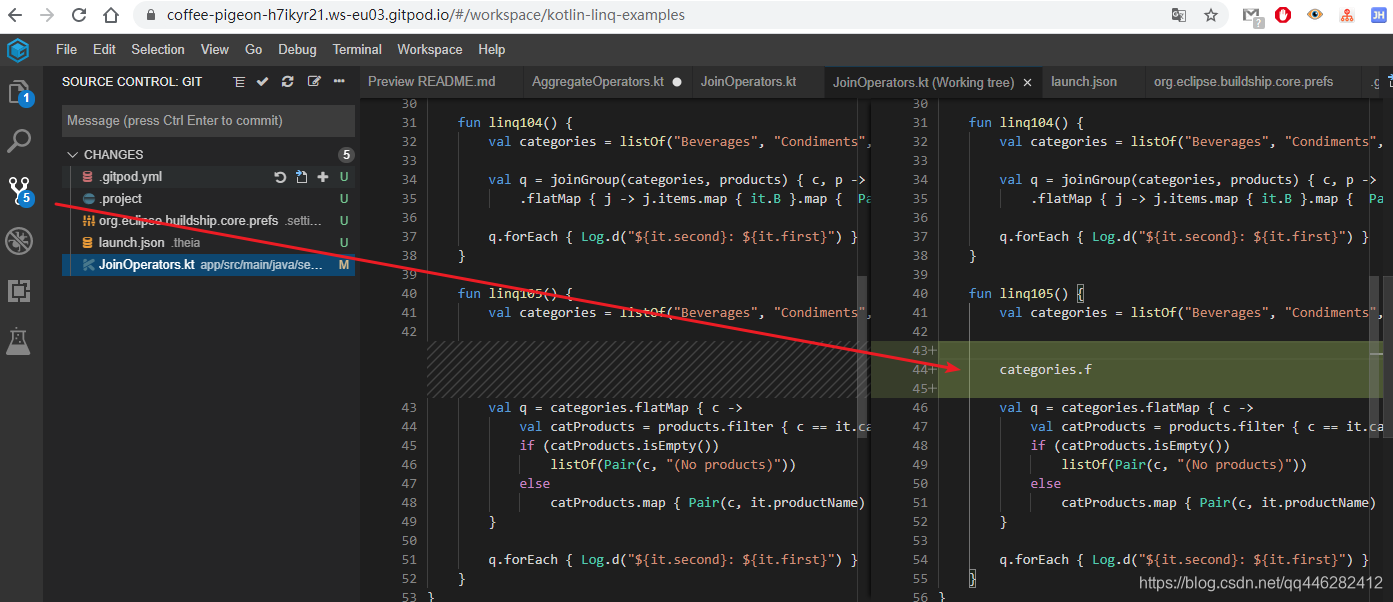Open file icon for .gitpod.yml
This screenshot has height=602, width=1393.
point(301,177)
